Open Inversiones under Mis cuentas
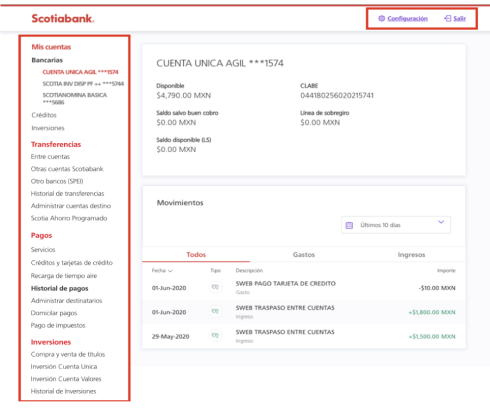This screenshot has width=490, height=408. point(48,128)
